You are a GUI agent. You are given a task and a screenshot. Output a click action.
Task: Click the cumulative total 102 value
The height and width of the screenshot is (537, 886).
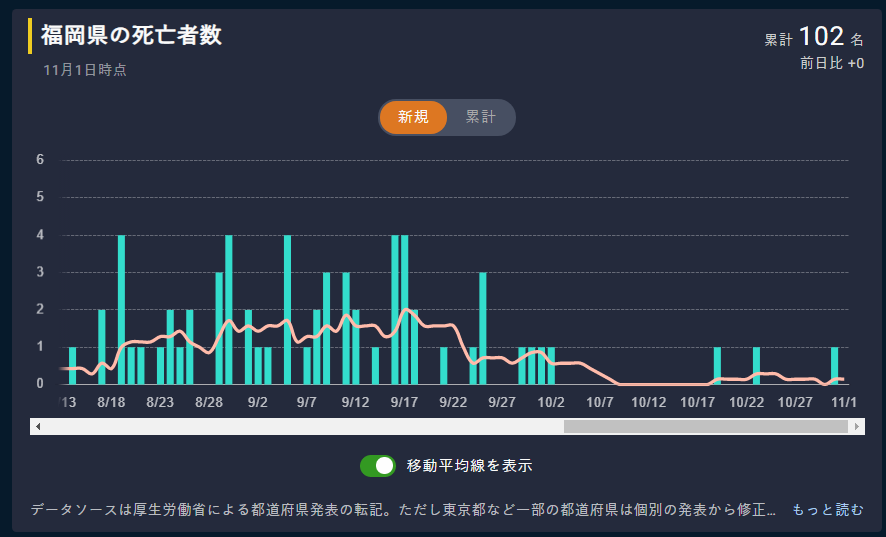click(822, 36)
